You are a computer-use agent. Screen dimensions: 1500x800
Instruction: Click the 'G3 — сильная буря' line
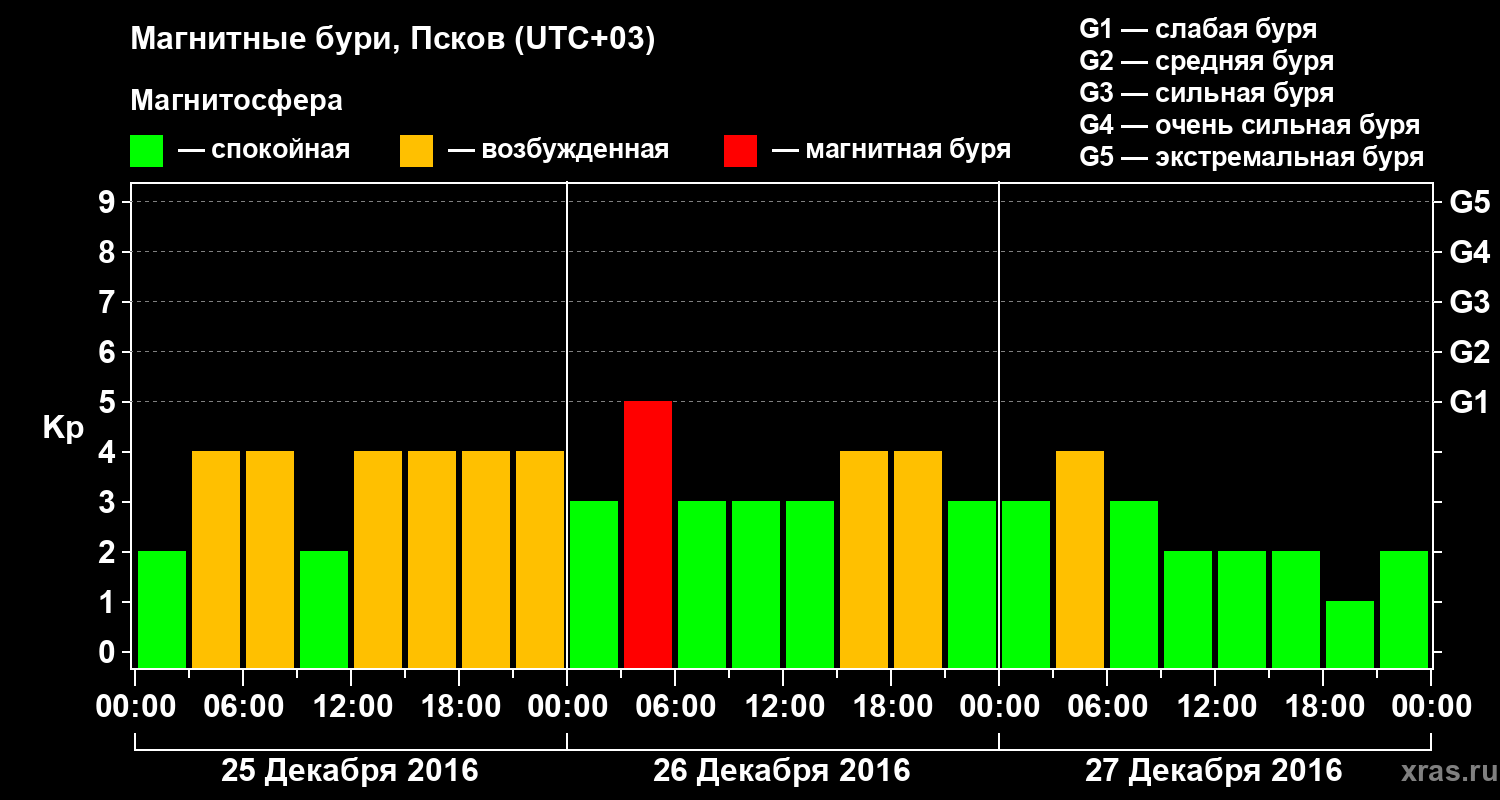click(x=1207, y=93)
